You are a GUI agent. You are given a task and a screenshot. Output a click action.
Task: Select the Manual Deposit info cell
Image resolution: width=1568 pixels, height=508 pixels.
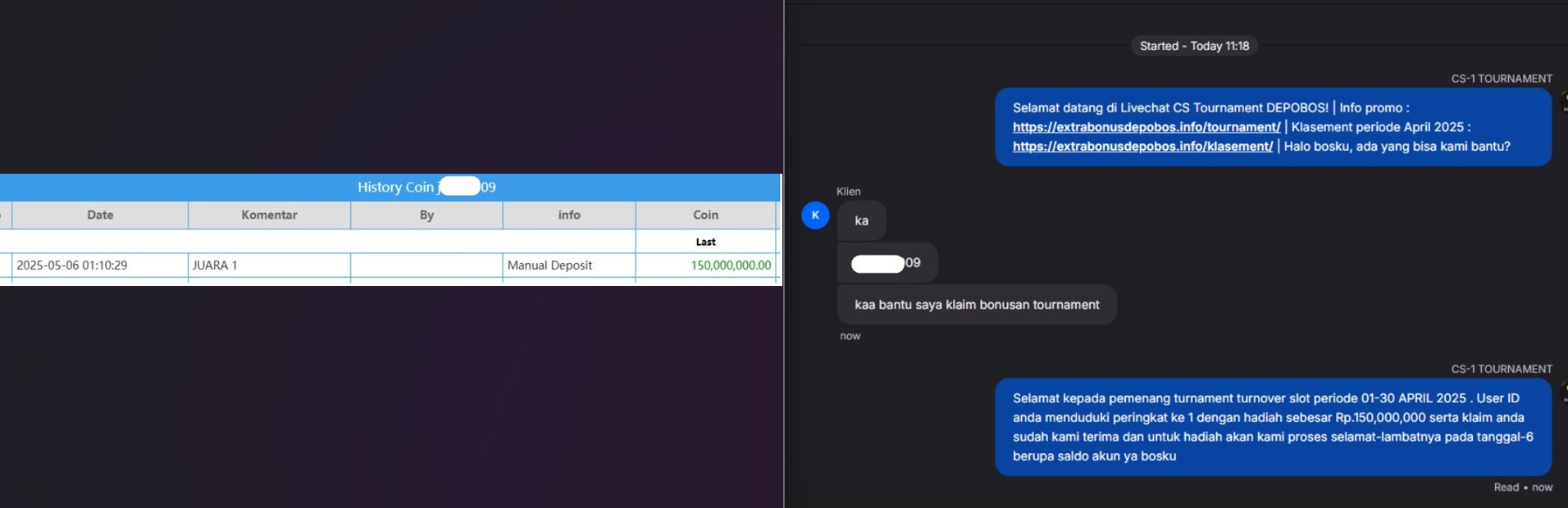tap(569, 265)
